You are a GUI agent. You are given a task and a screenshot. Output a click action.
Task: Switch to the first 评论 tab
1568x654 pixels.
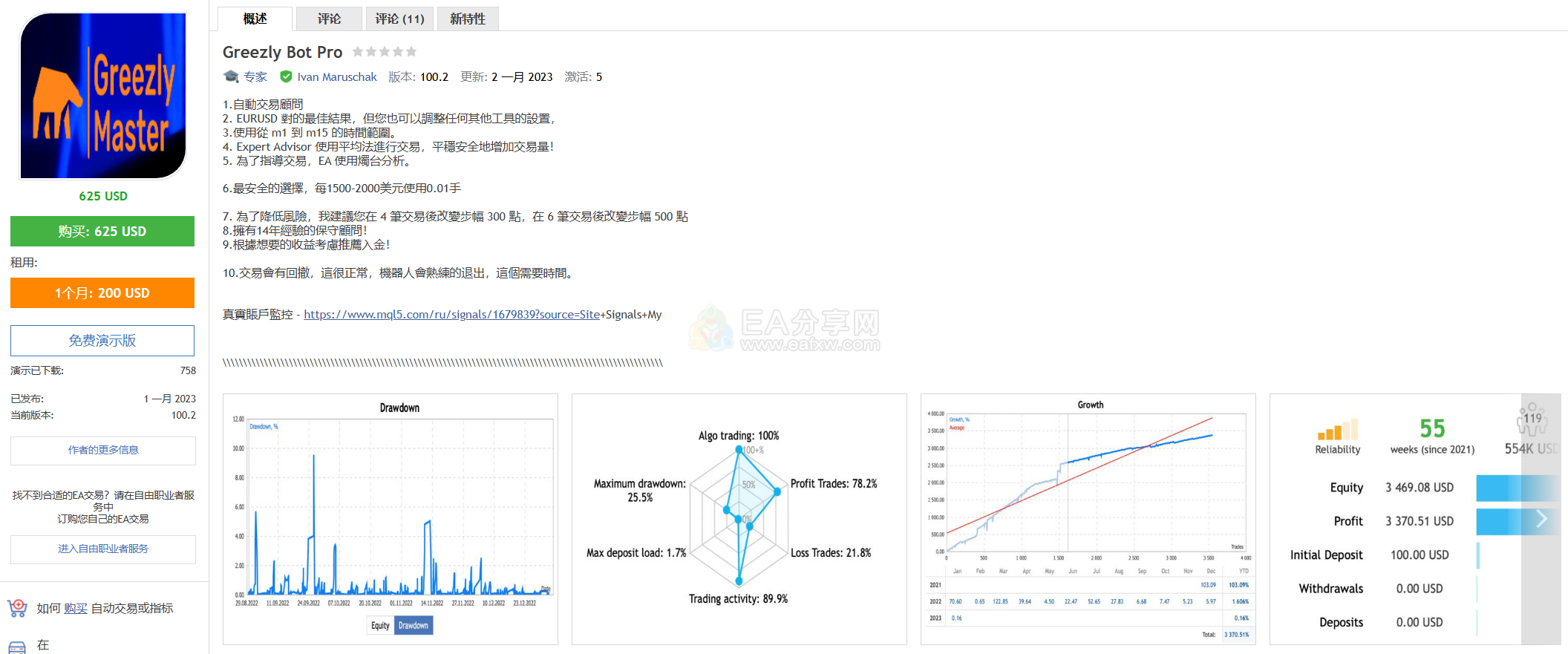tap(329, 19)
